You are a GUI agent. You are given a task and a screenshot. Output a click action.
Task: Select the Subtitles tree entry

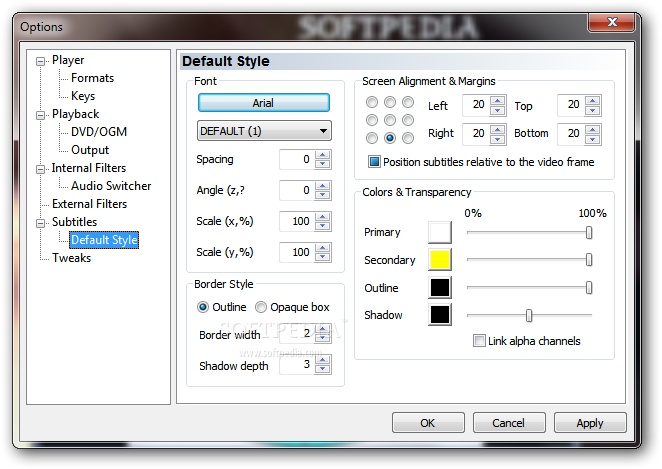tap(74, 222)
